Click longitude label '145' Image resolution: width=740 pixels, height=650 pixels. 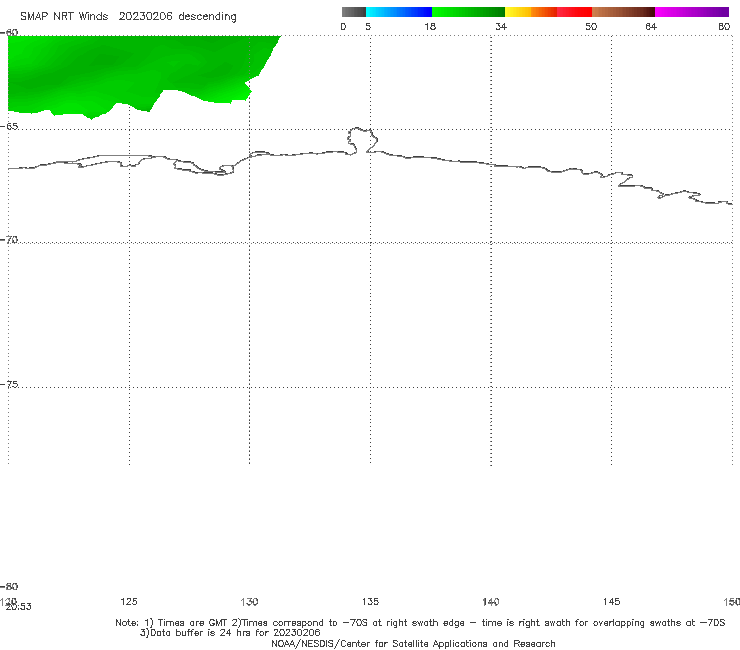[611, 601]
